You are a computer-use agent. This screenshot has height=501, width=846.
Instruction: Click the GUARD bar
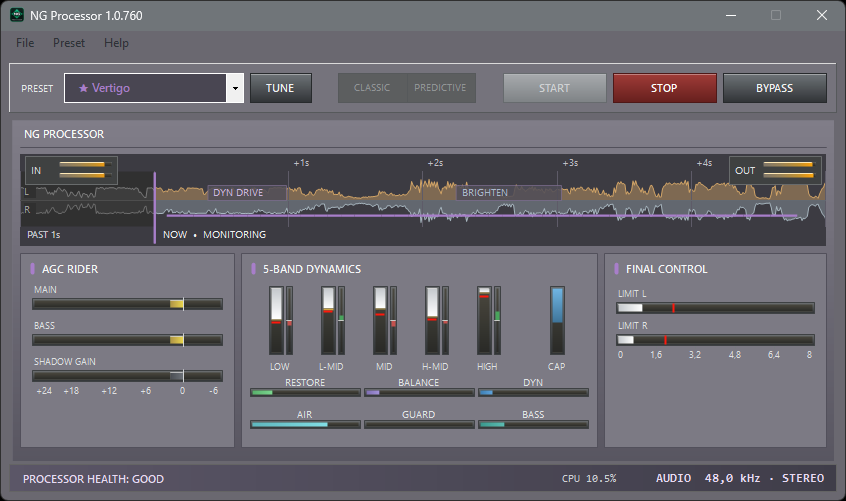pyautogui.click(x=419, y=424)
